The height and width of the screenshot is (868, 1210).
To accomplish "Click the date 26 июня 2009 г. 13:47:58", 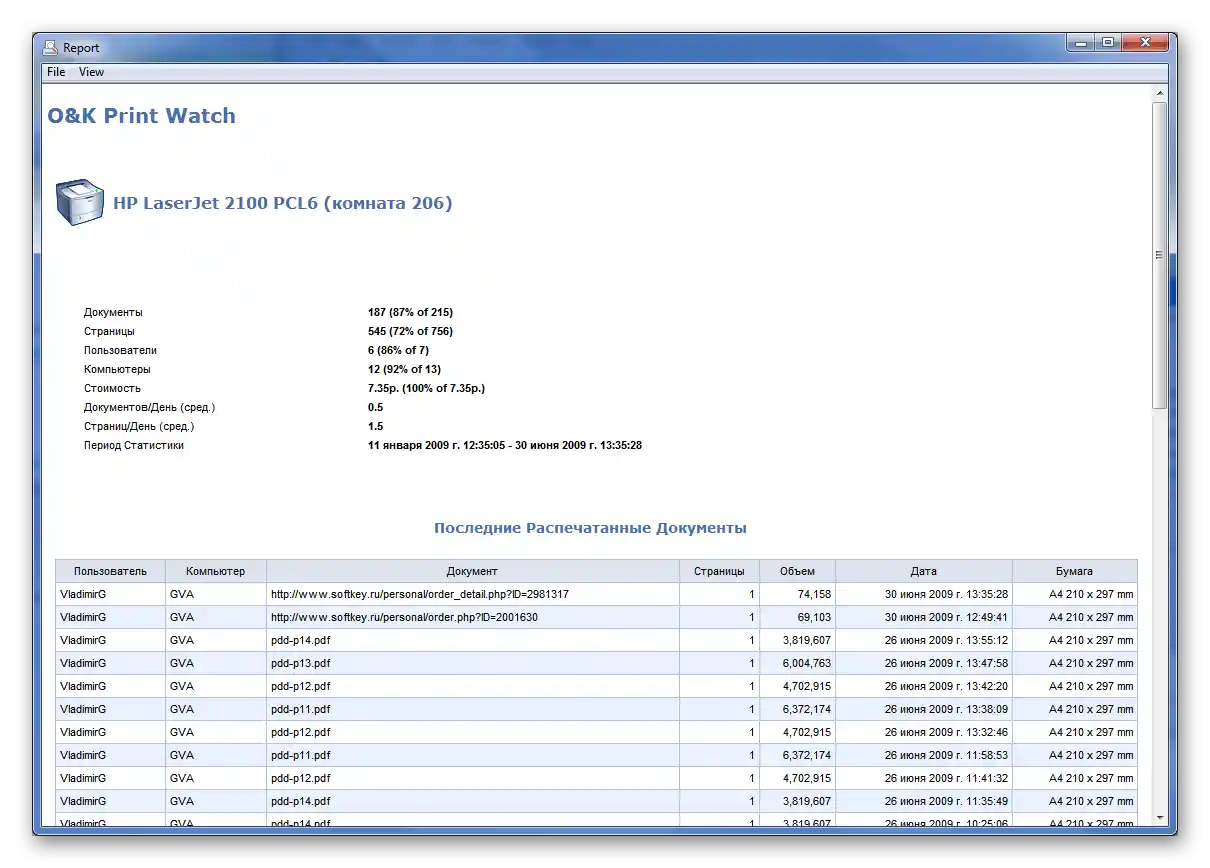I will [x=946, y=663].
